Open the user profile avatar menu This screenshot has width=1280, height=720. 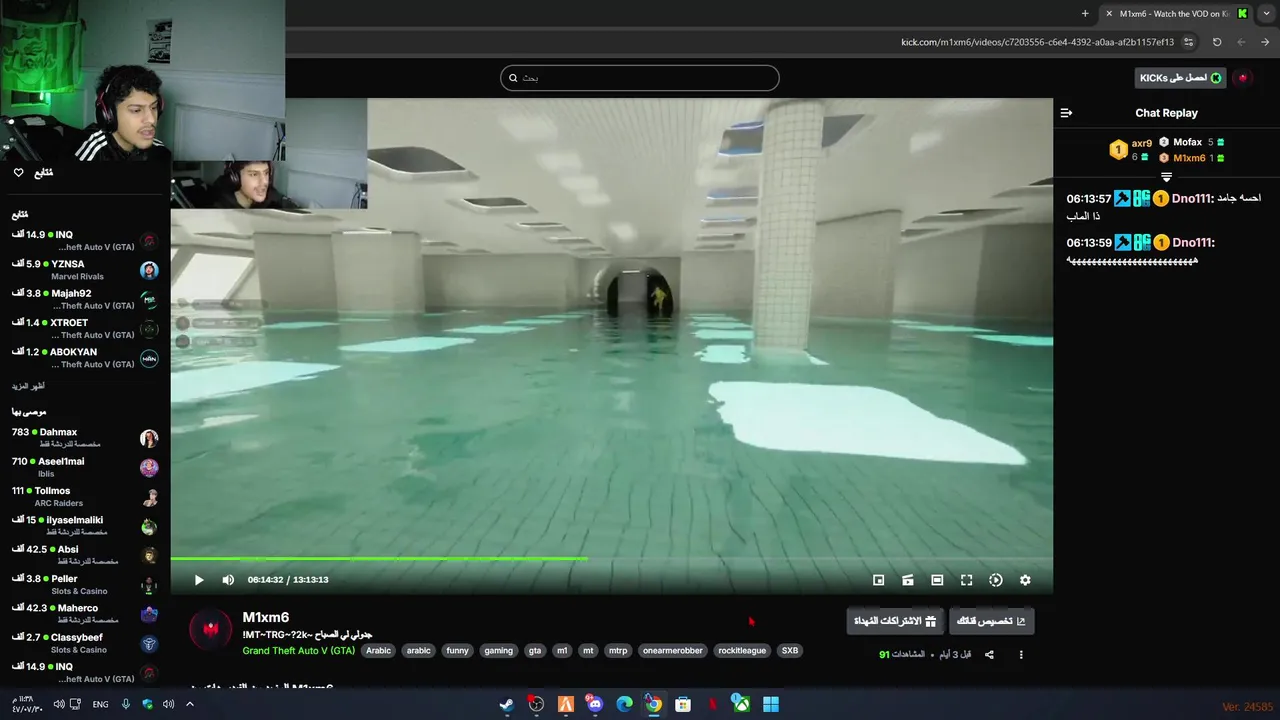point(1243,78)
